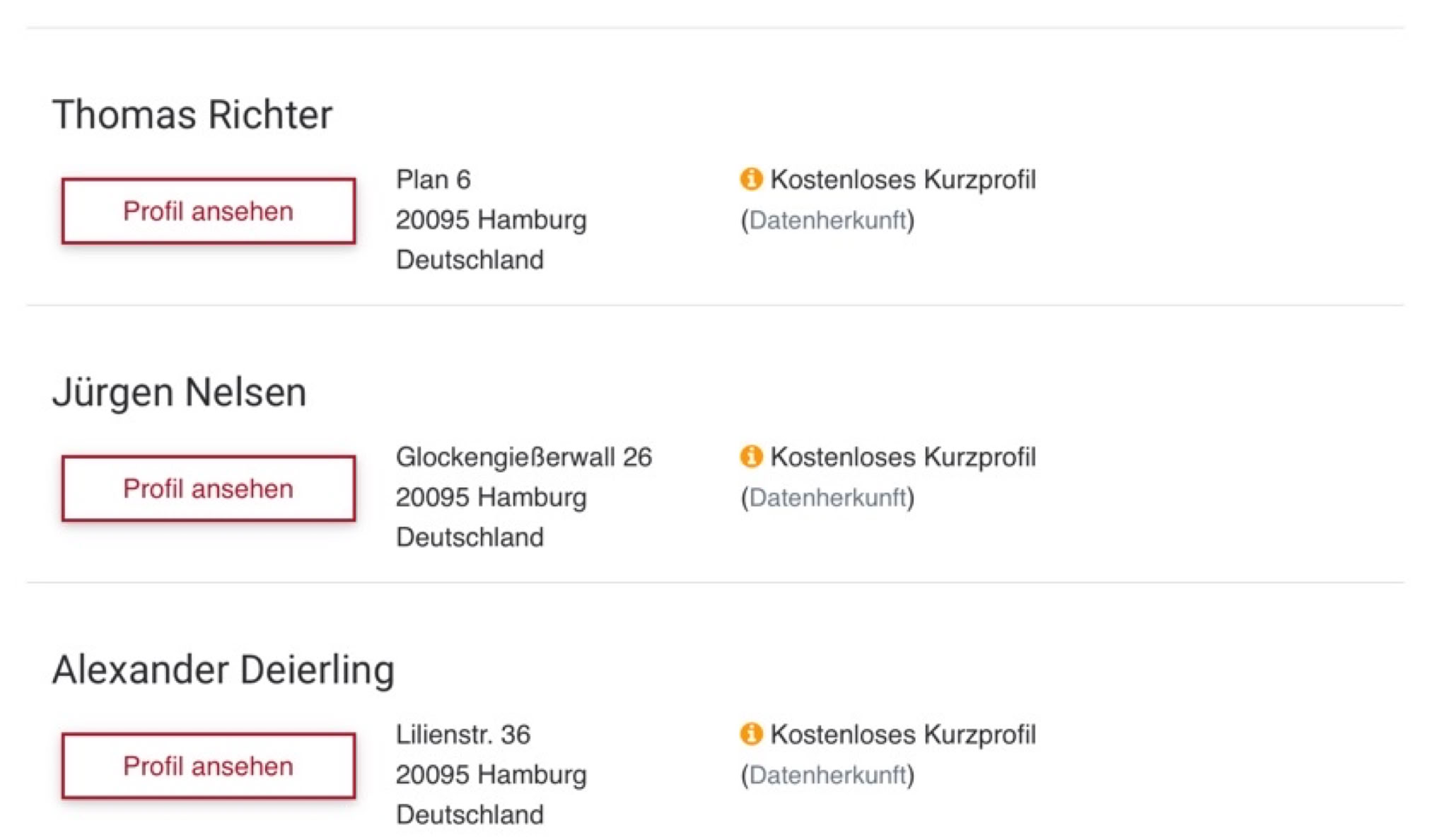Click Kostenloses Kurzprofil label for Thomas Richter
1444x840 pixels.
point(903,180)
